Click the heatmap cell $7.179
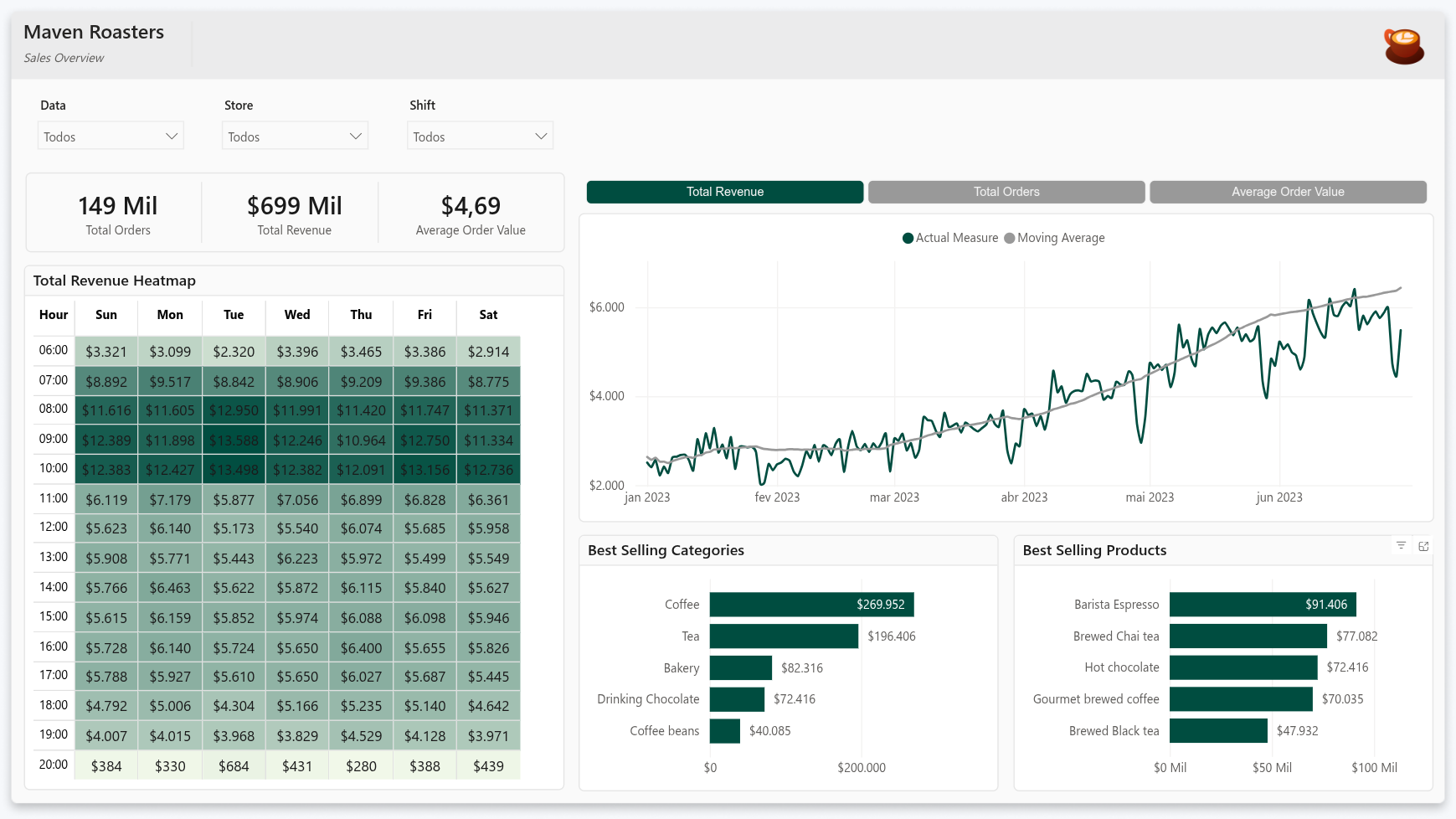This screenshot has height=819, width=1456. coord(170,500)
